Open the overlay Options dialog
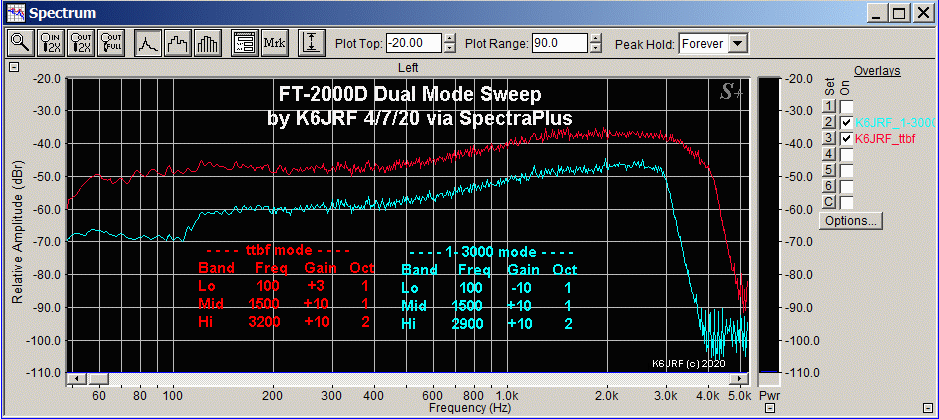This screenshot has width=939, height=419. [850, 221]
